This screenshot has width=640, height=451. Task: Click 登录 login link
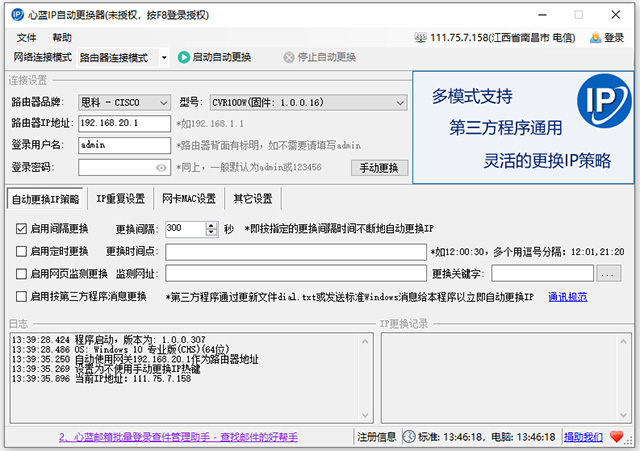(x=614, y=38)
